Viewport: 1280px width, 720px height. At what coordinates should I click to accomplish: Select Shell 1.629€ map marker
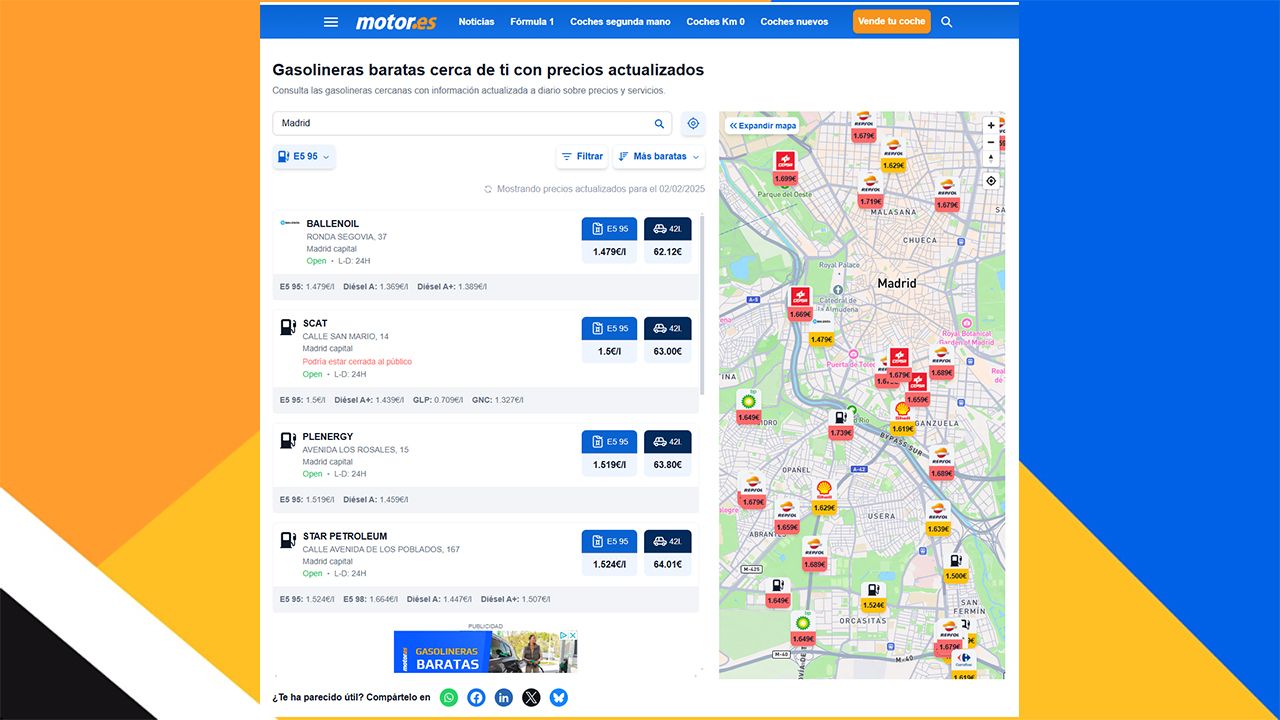(x=824, y=497)
